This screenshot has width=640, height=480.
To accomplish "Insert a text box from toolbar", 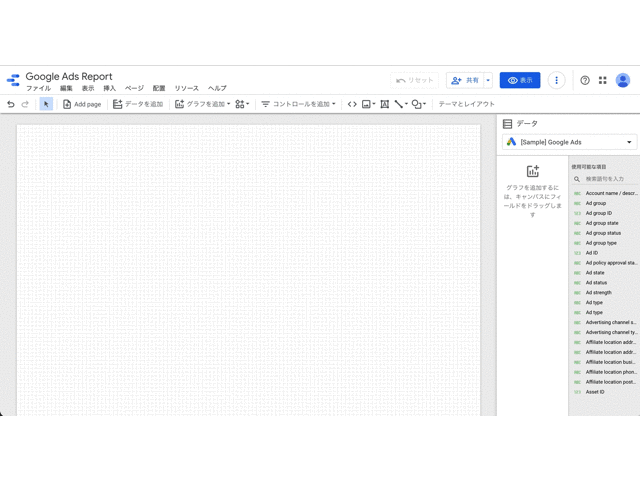I will 384,104.
